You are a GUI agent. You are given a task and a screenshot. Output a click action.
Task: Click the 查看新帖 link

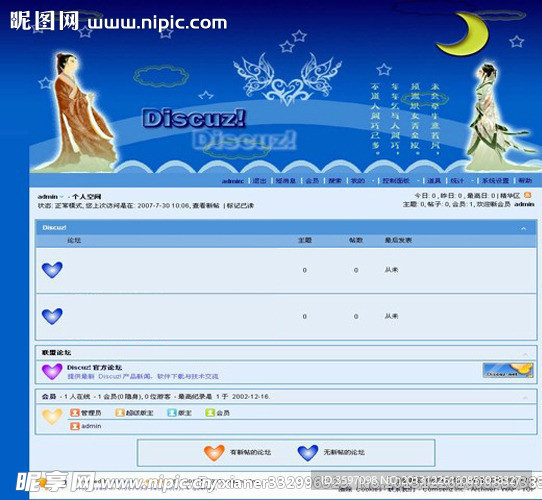(x=206, y=206)
